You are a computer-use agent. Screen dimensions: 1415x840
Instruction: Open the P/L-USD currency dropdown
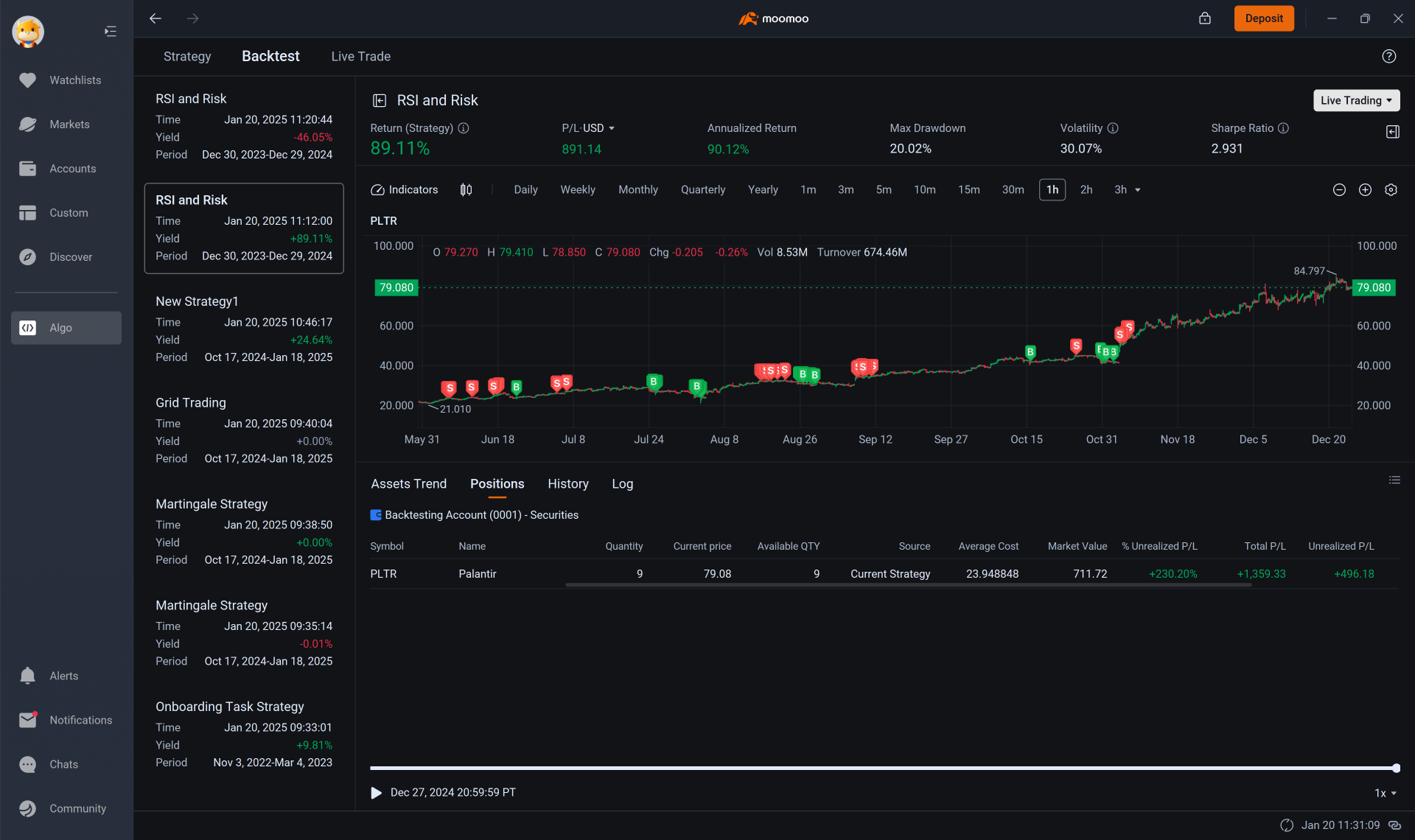point(588,128)
